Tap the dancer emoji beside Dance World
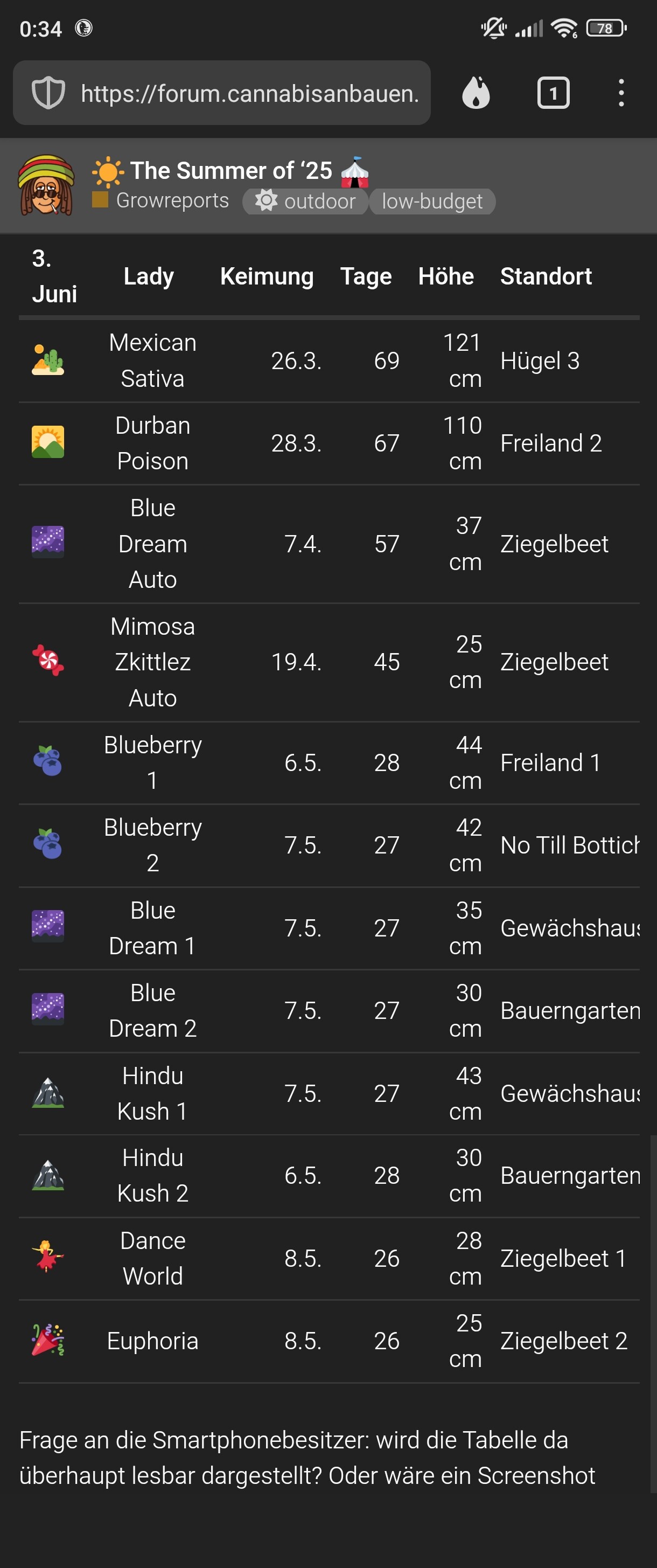The height and width of the screenshot is (1568, 657). (48, 1257)
